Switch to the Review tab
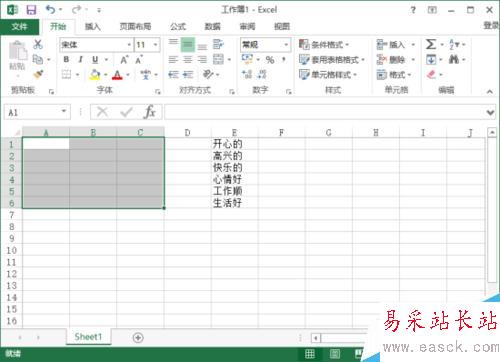Screen dimensions: 500x362 [x=247, y=27]
